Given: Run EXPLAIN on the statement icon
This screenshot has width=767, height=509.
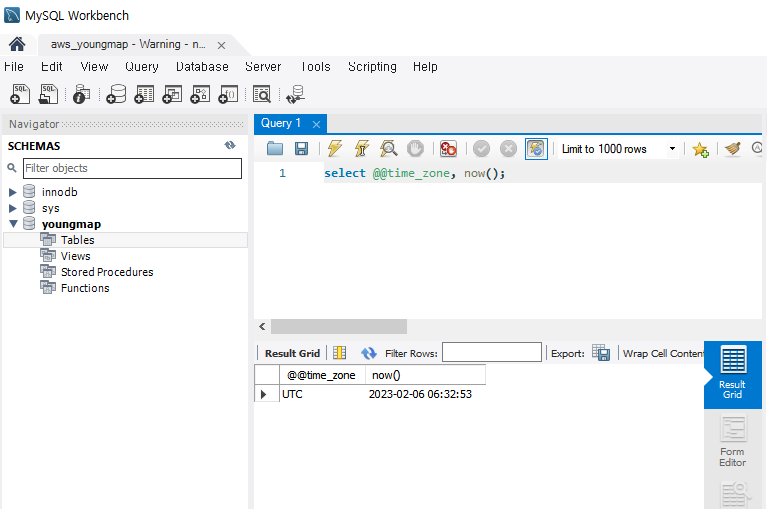Looking at the screenshot, I should 388,148.
